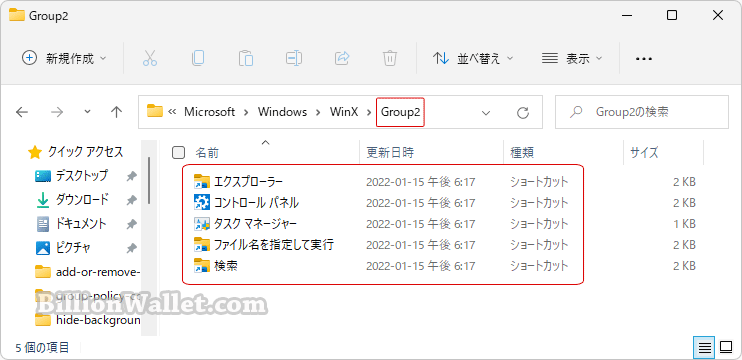Image resolution: width=742 pixels, height=360 pixels.
Task: Go forward with the right arrow
Action: [x=57, y=112]
